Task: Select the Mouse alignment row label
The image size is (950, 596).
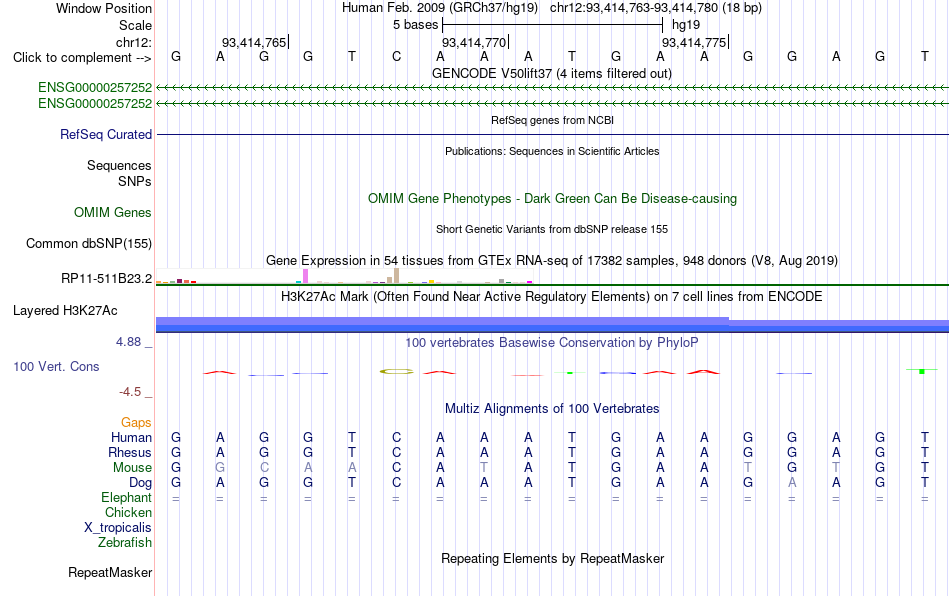Action: pos(132,468)
